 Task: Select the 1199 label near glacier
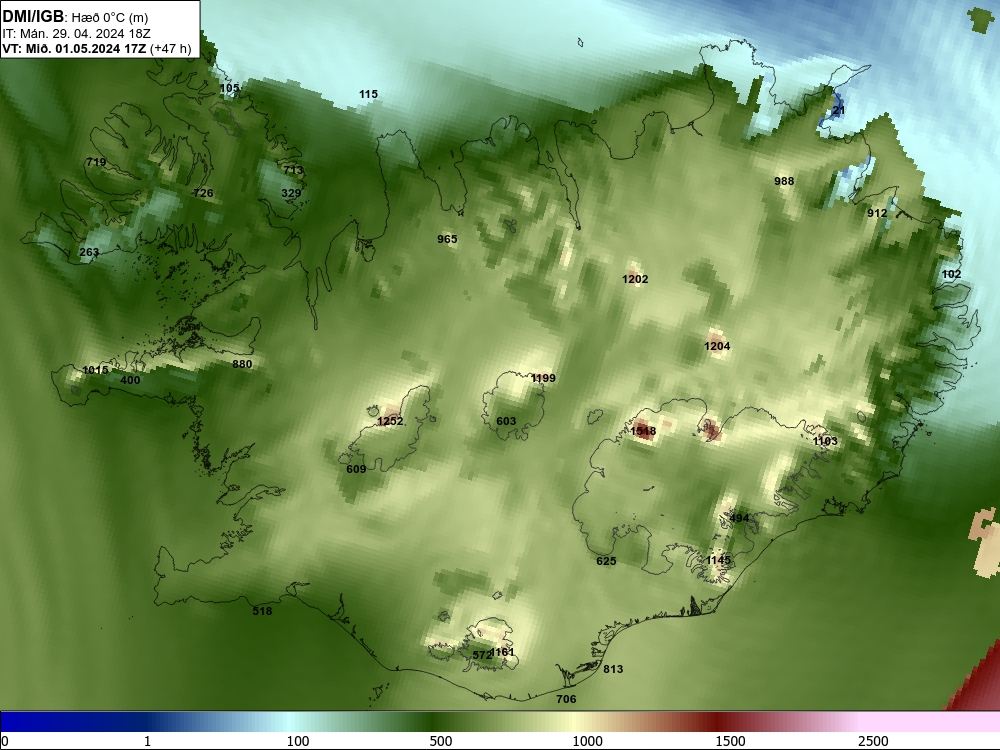click(543, 378)
